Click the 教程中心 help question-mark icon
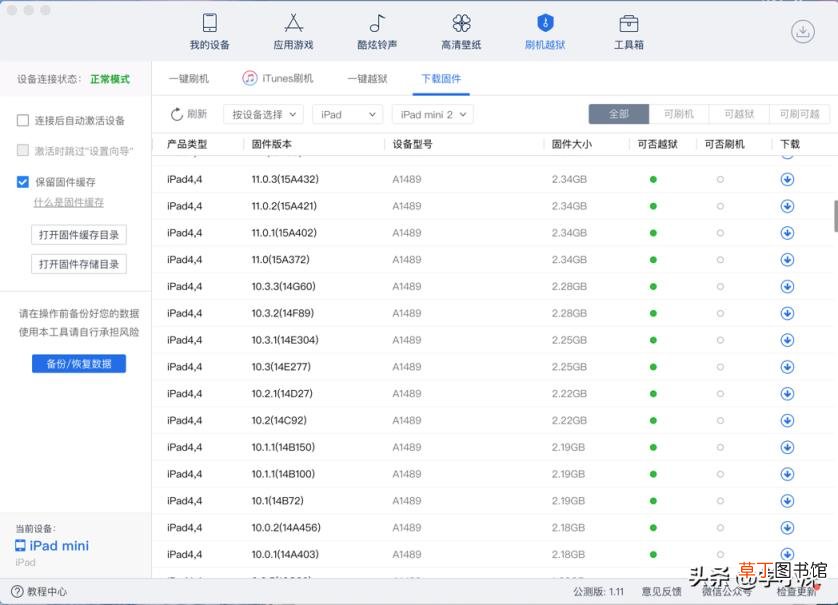Viewport: 838px width, 605px height. (x=17, y=592)
